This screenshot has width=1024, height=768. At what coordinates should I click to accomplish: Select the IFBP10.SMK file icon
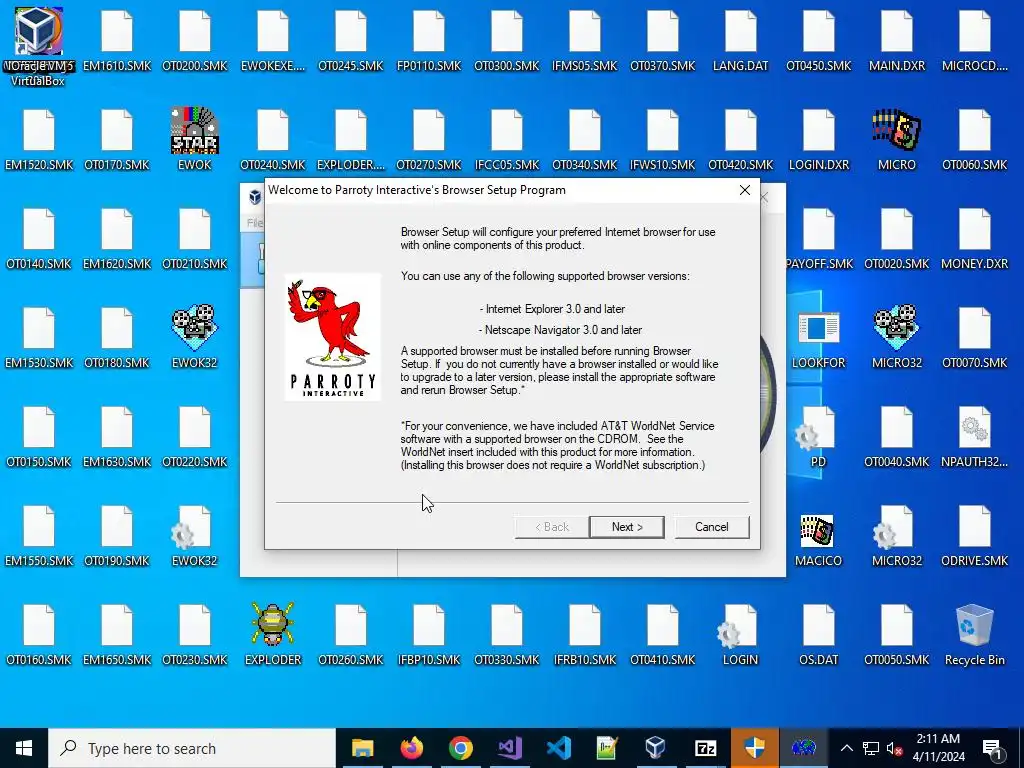click(x=428, y=633)
